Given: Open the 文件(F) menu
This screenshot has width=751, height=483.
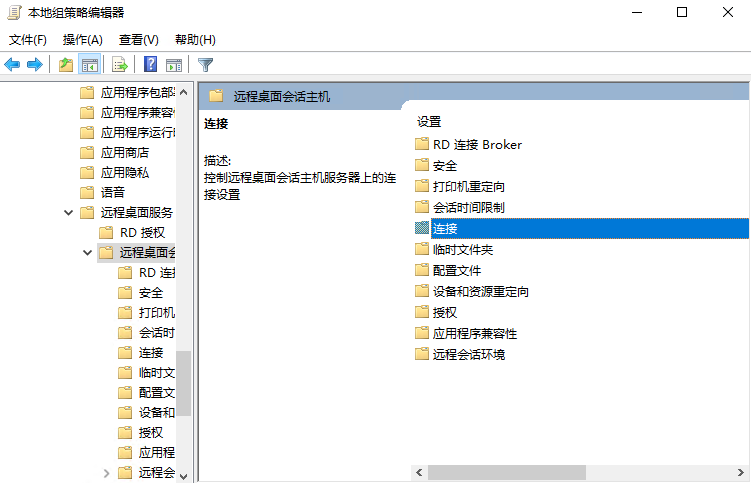Looking at the screenshot, I should 28,40.
